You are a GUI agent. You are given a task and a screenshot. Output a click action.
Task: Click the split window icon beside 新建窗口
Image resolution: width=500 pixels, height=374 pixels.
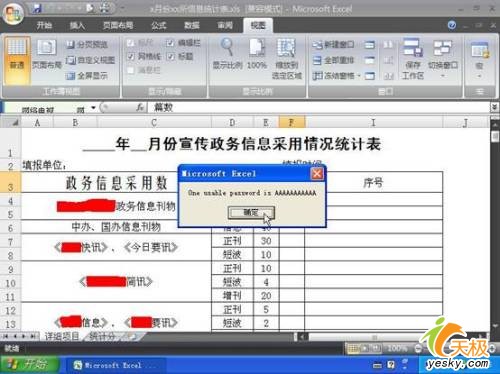coord(369,45)
